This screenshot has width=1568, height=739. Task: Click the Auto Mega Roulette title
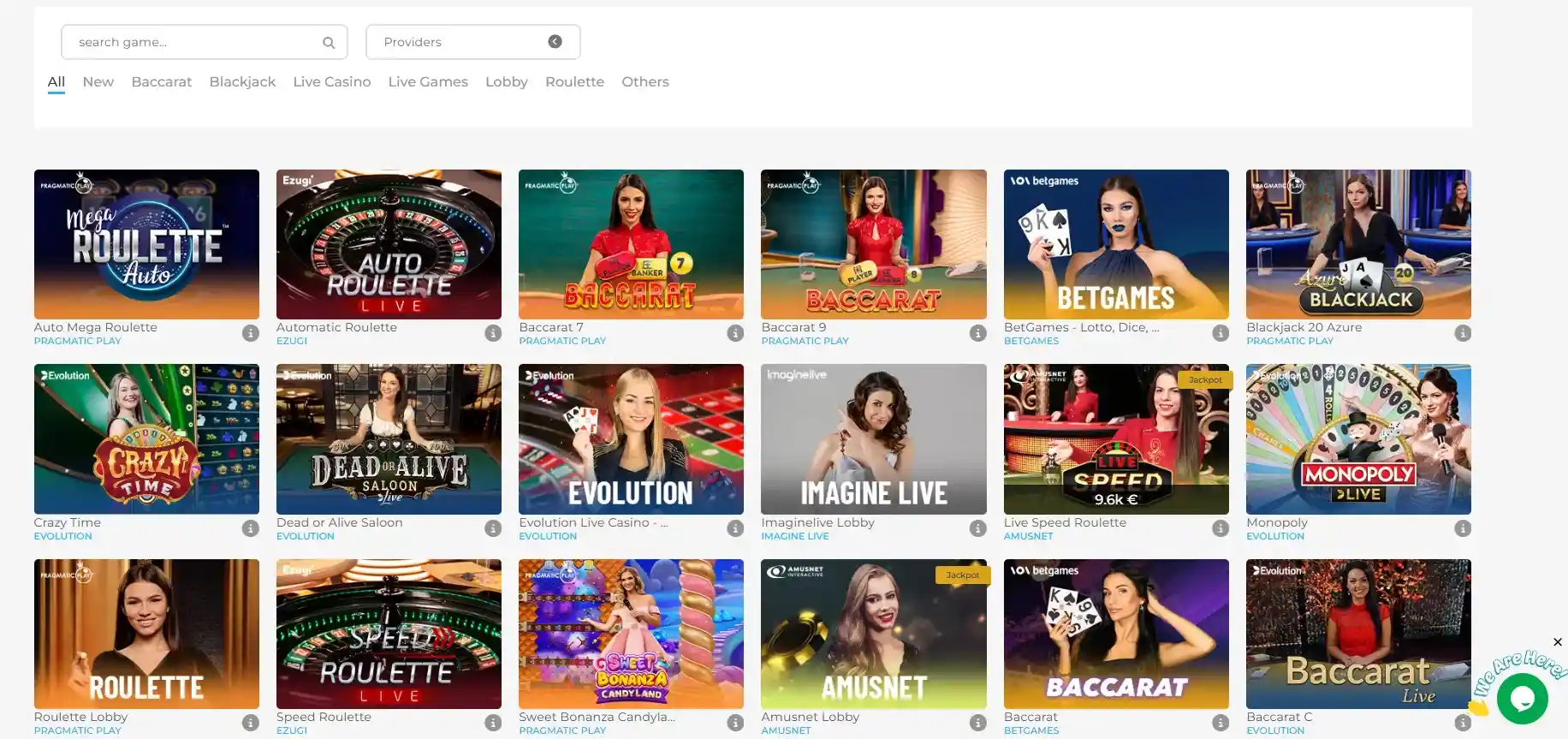[96, 327]
